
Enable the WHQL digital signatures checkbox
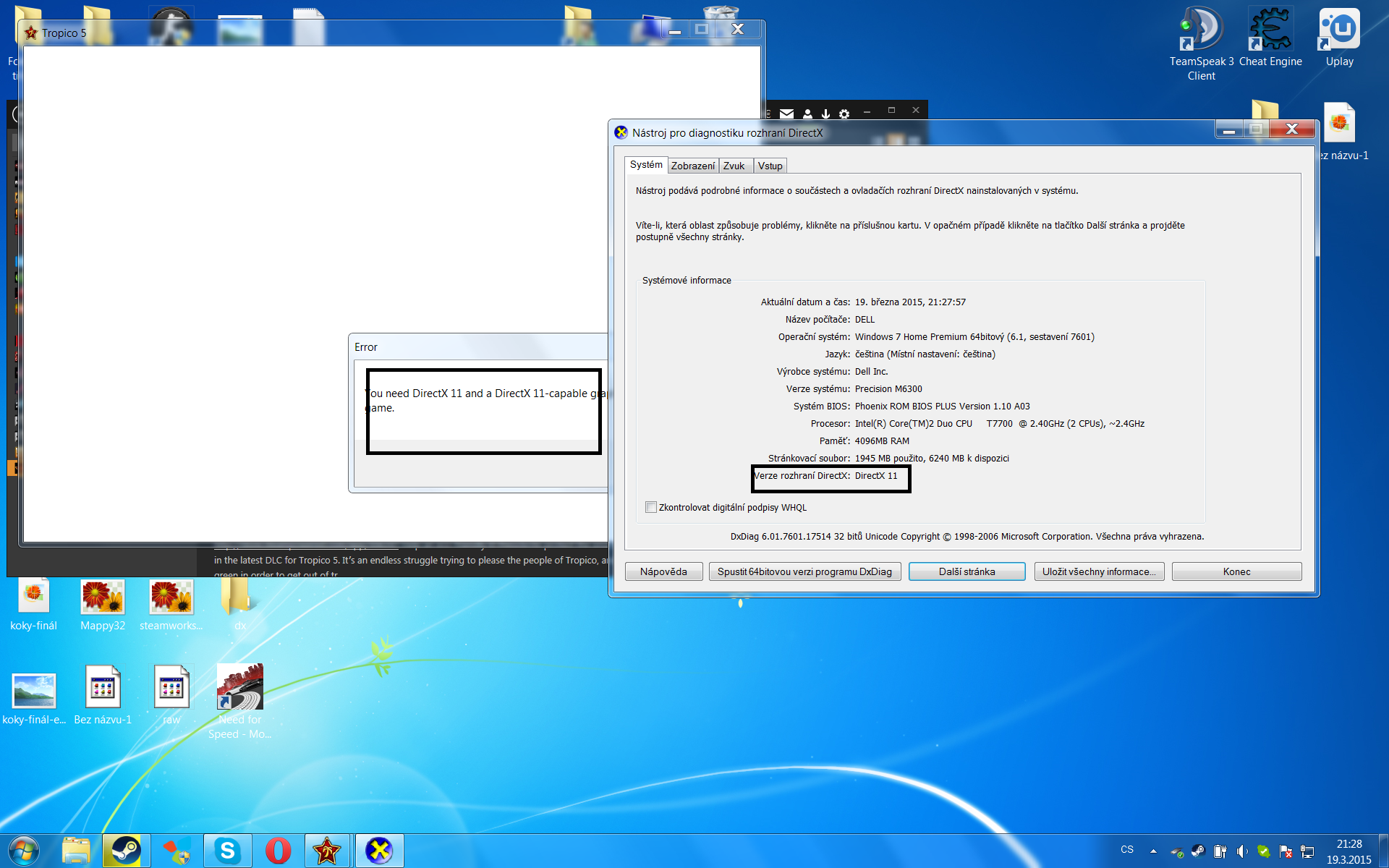pos(651,507)
